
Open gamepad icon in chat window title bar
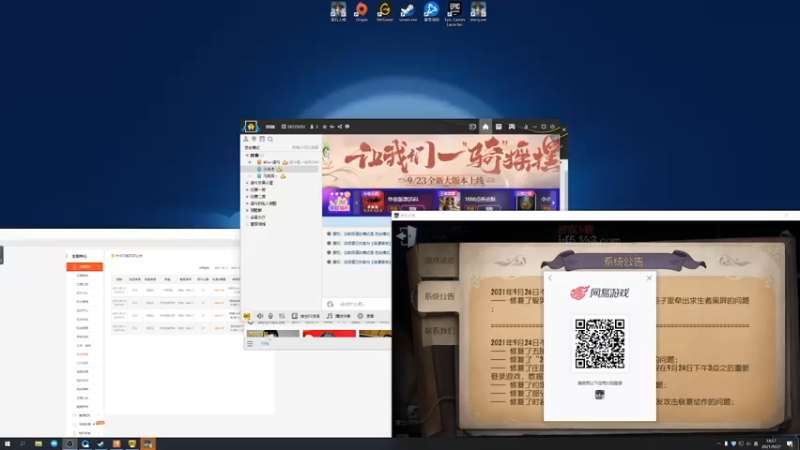512,127
